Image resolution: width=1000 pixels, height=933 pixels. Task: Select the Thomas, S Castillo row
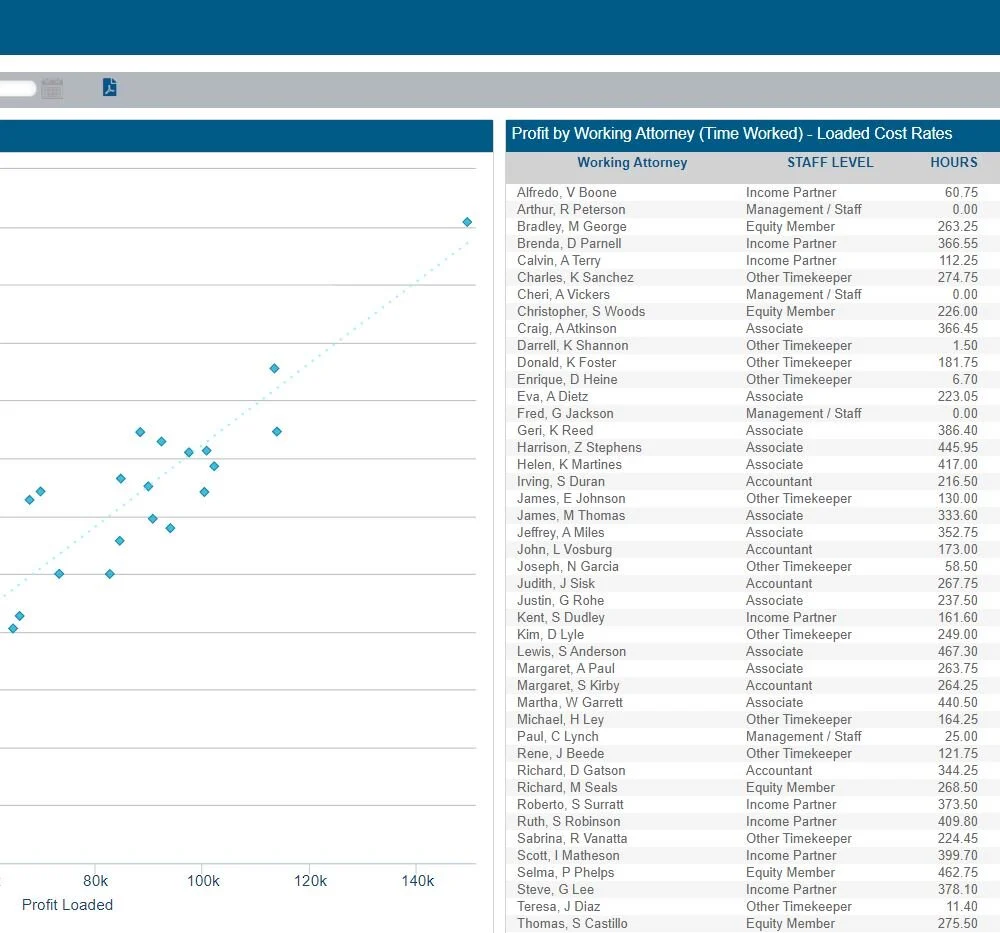click(753, 923)
